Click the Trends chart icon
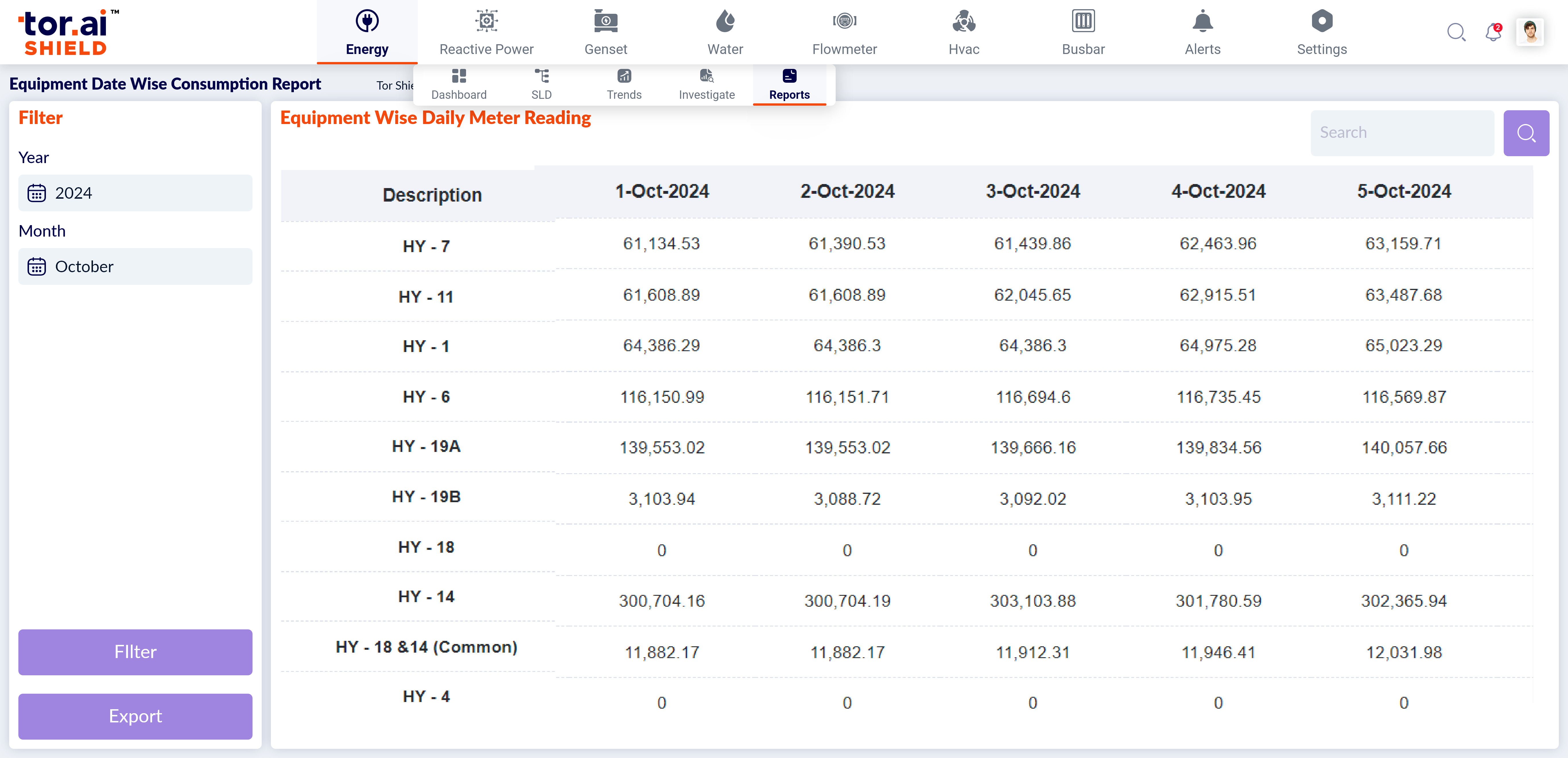The height and width of the screenshot is (758, 1568). [x=624, y=76]
